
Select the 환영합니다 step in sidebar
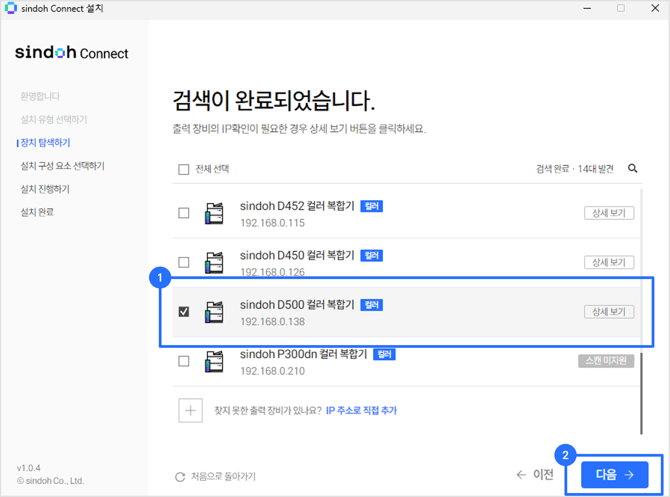pos(40,96)
